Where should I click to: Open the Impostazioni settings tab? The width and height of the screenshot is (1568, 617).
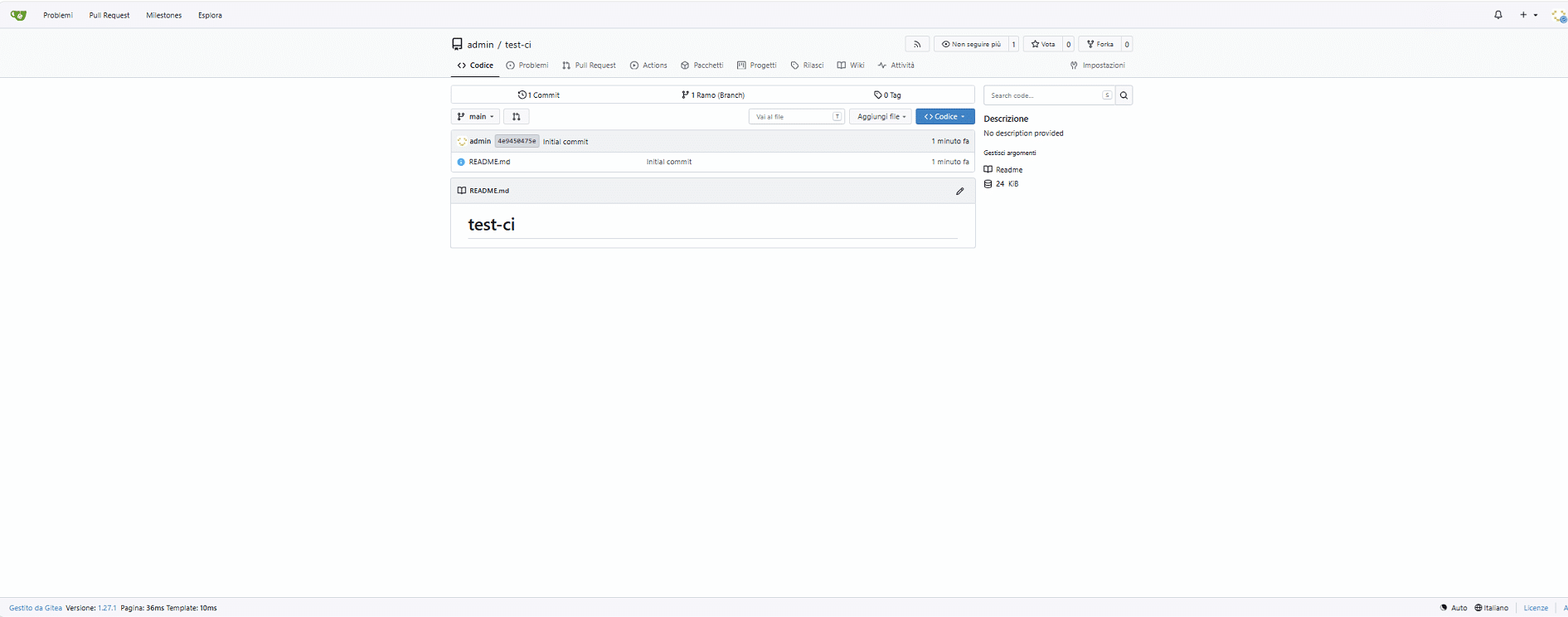point(1098,66)
